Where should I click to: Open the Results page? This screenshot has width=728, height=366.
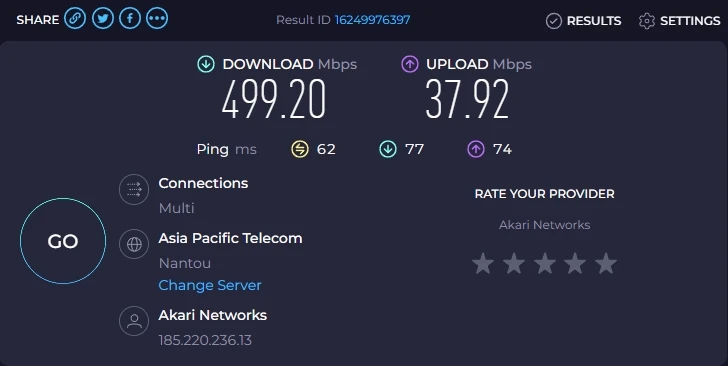click(584, 21)
